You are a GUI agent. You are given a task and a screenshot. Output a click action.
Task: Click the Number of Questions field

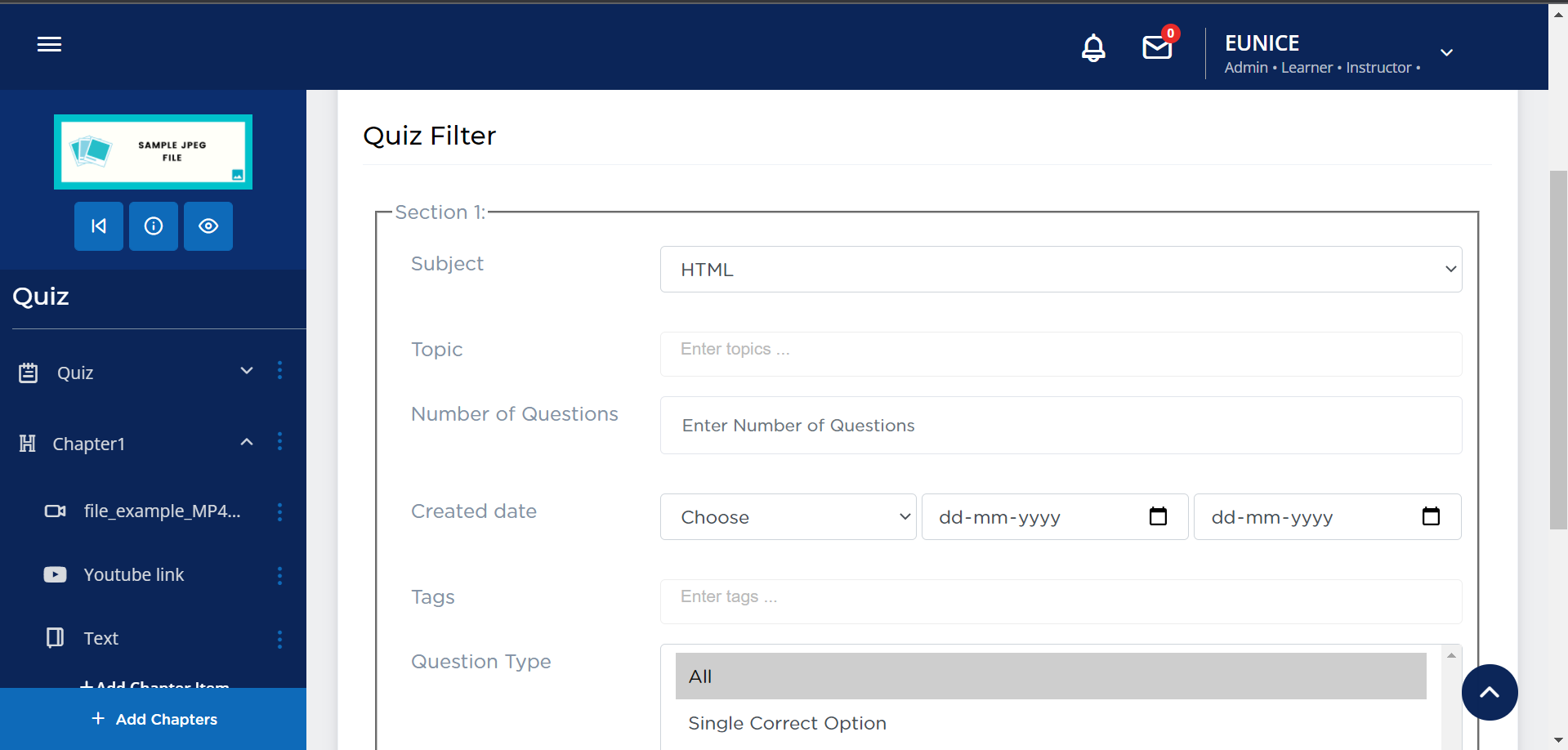[x=1060, y=426]
